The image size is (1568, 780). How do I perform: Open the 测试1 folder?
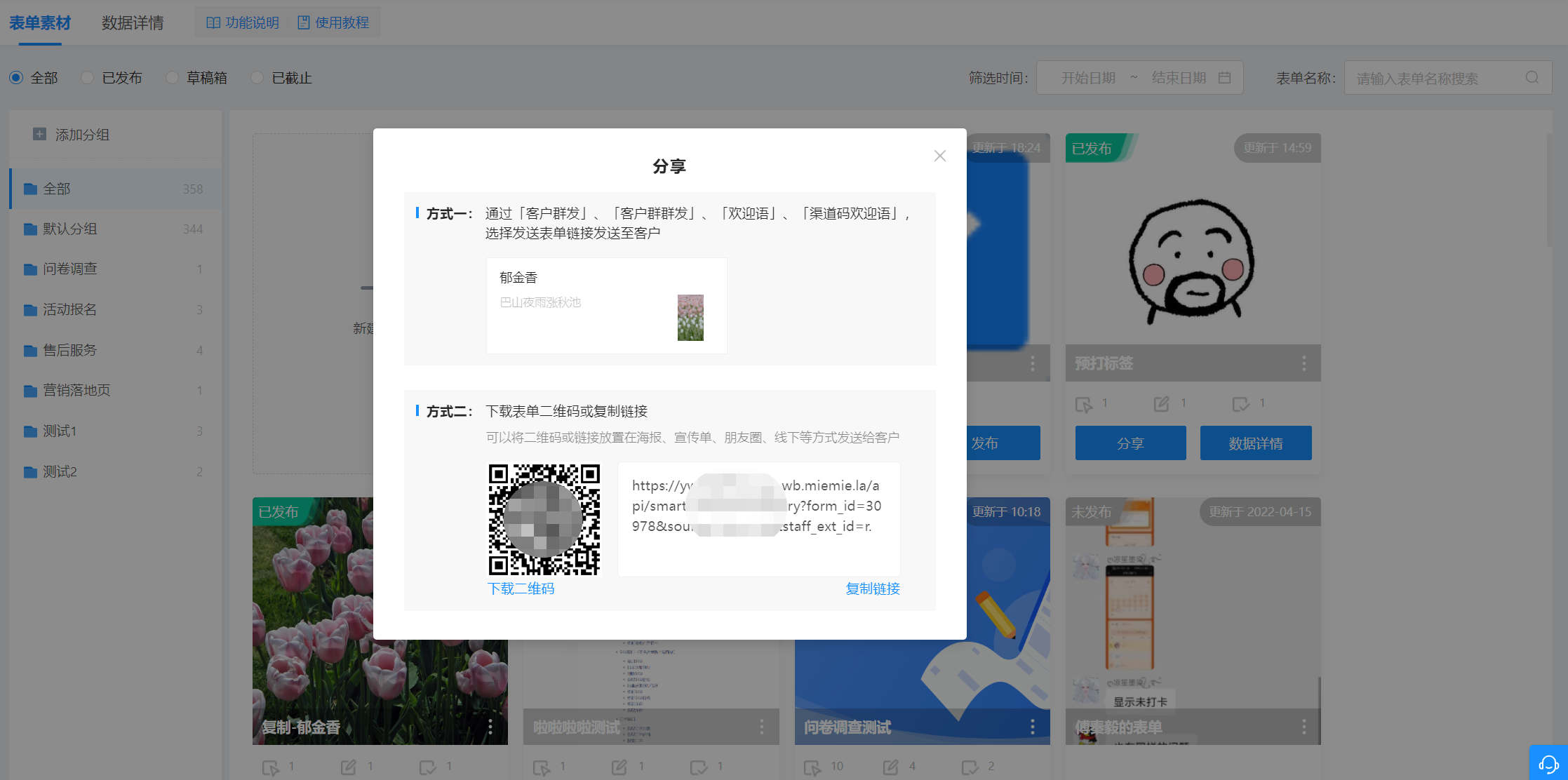pyautogui.click(x=115, y=431)
